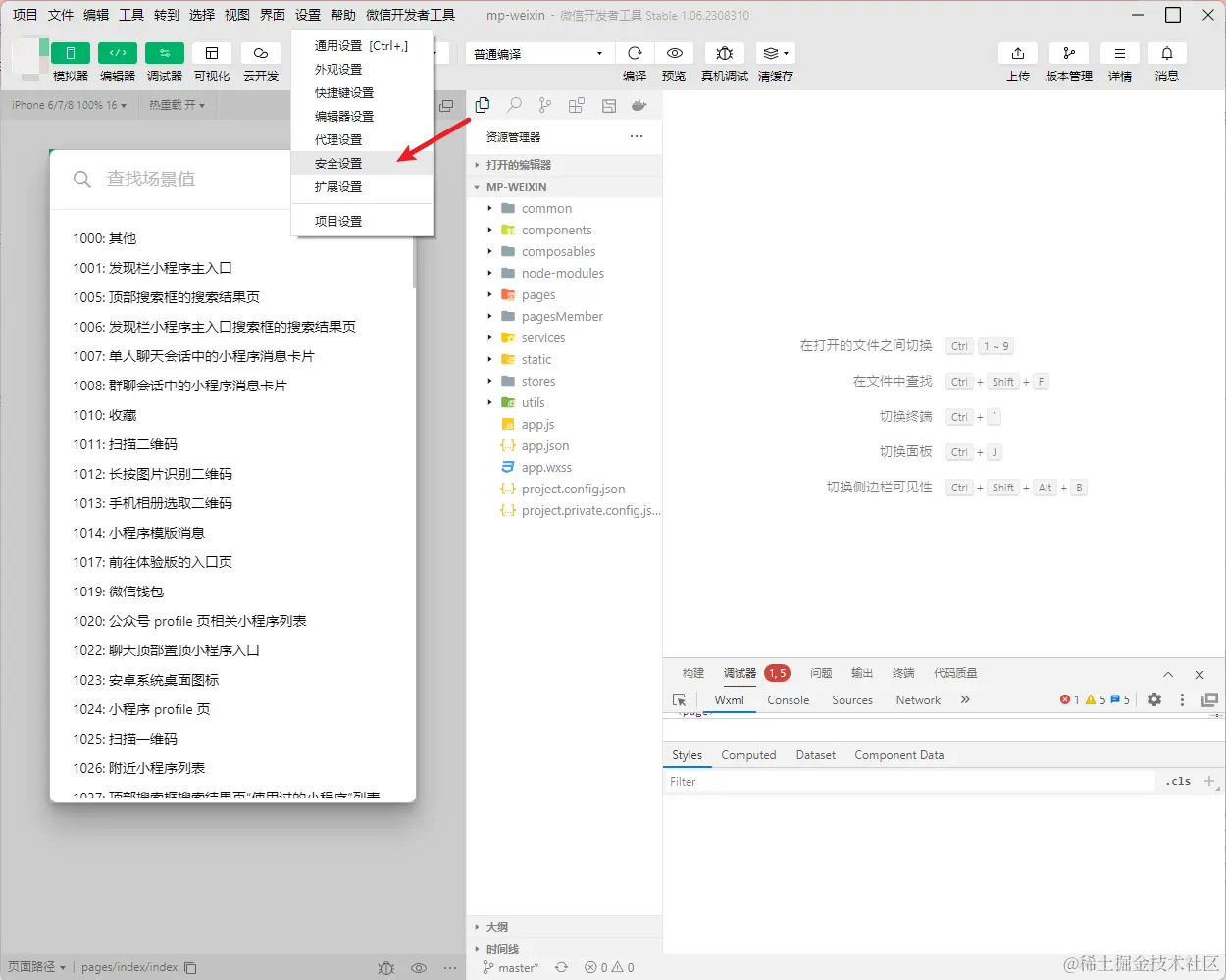This screenshot has height=980, width=1226.
Task: Open the iPhone 6/7/8 device dropdown
Action: (x=69, y=105)
